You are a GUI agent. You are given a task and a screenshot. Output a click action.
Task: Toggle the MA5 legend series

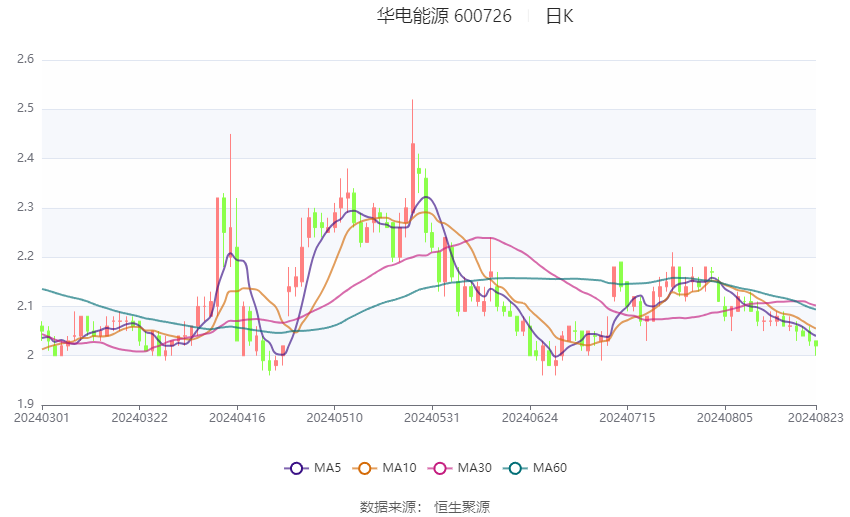click(x=313, y=468)
